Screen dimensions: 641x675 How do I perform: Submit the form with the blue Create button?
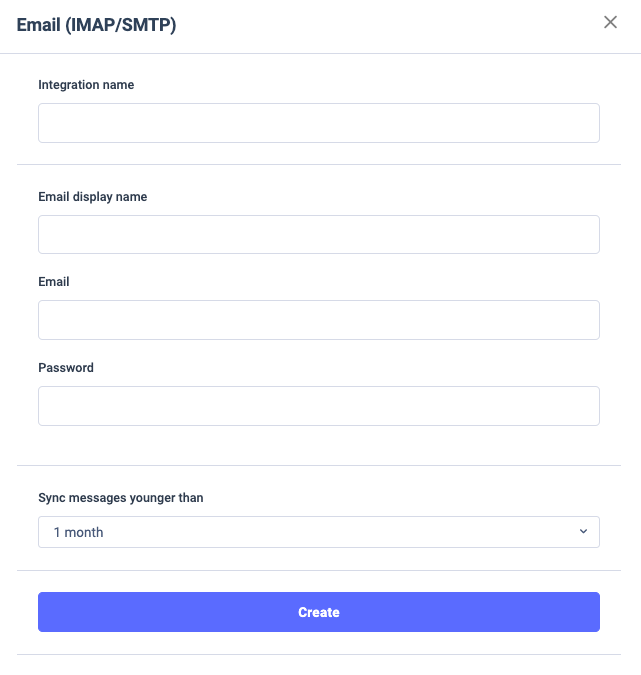click(x=318, y=612)
